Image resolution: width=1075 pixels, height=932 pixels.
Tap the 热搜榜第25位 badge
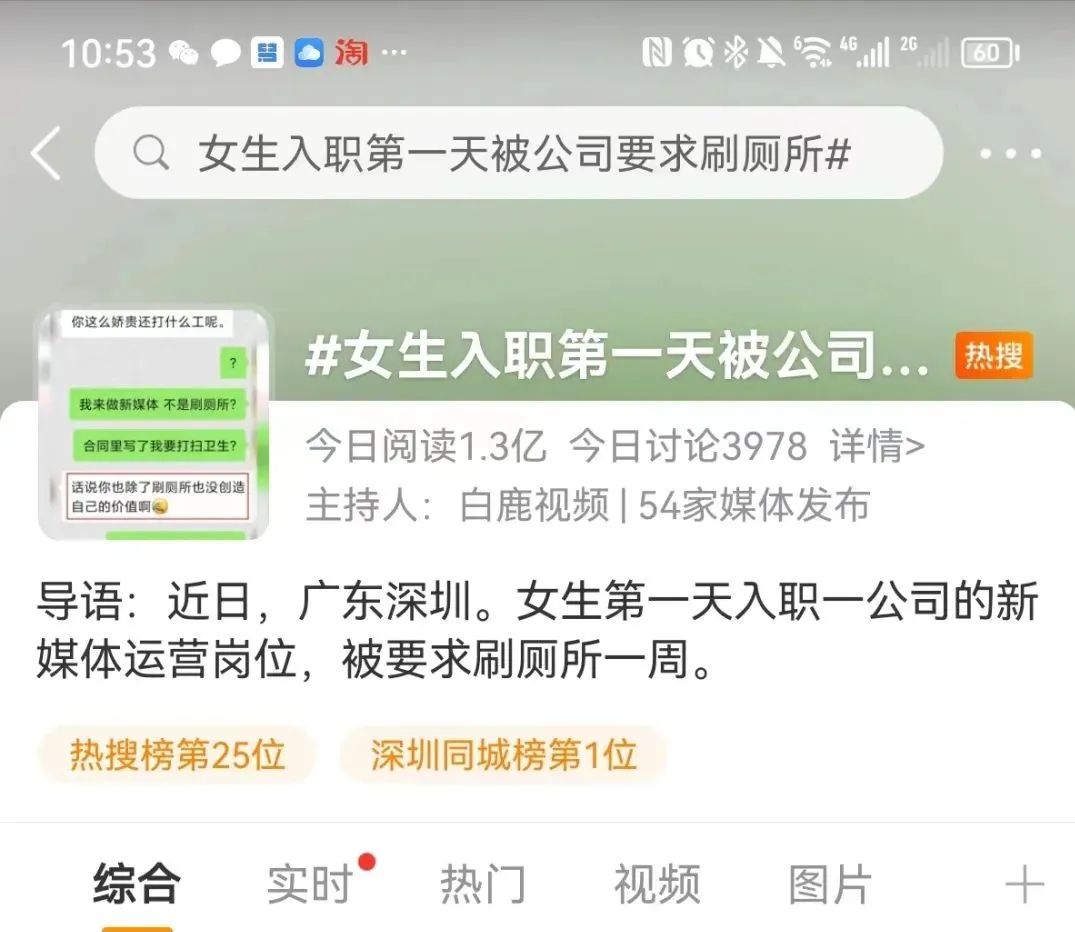pos(178,755)
